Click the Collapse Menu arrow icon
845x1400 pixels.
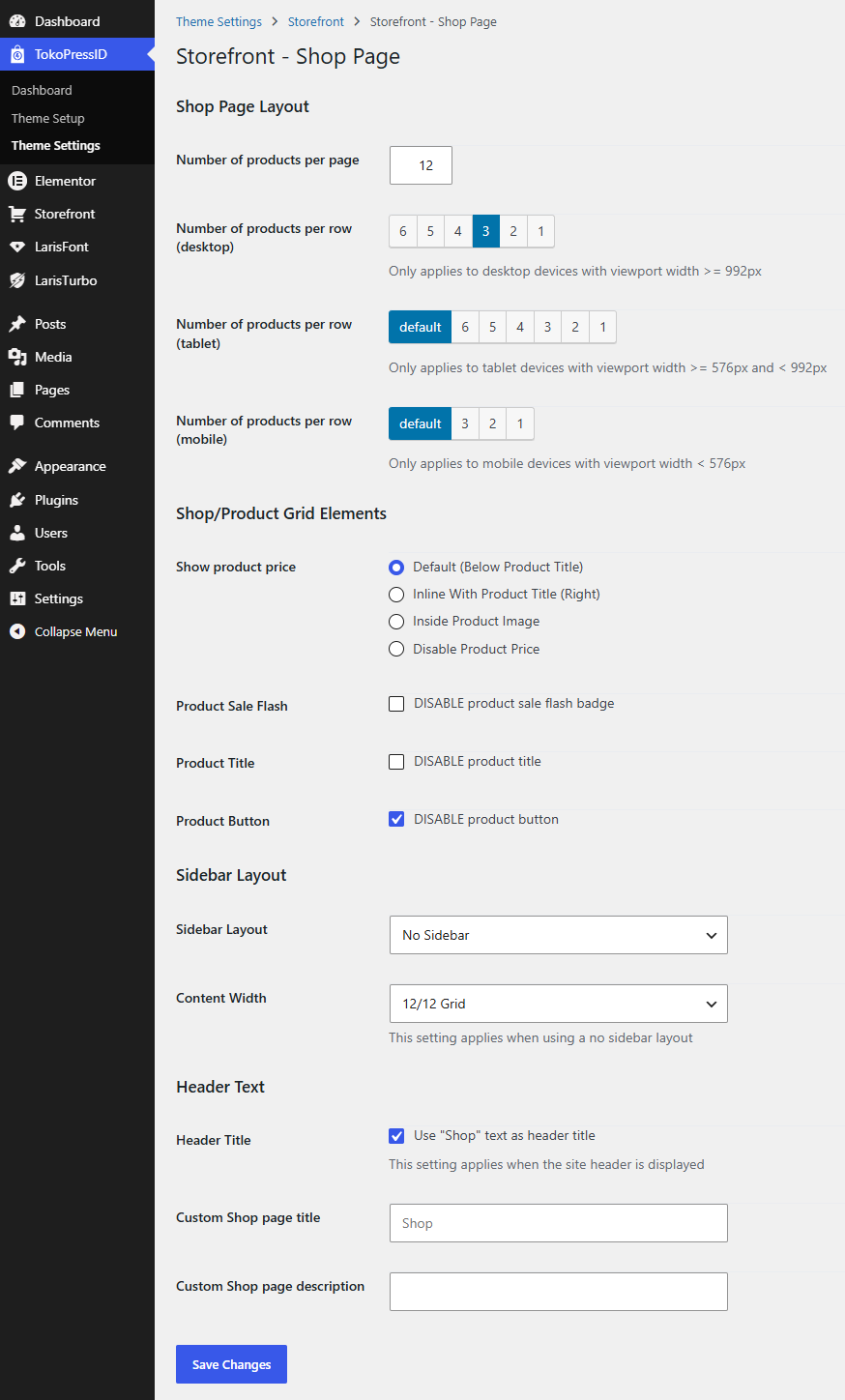pos(17,631)
